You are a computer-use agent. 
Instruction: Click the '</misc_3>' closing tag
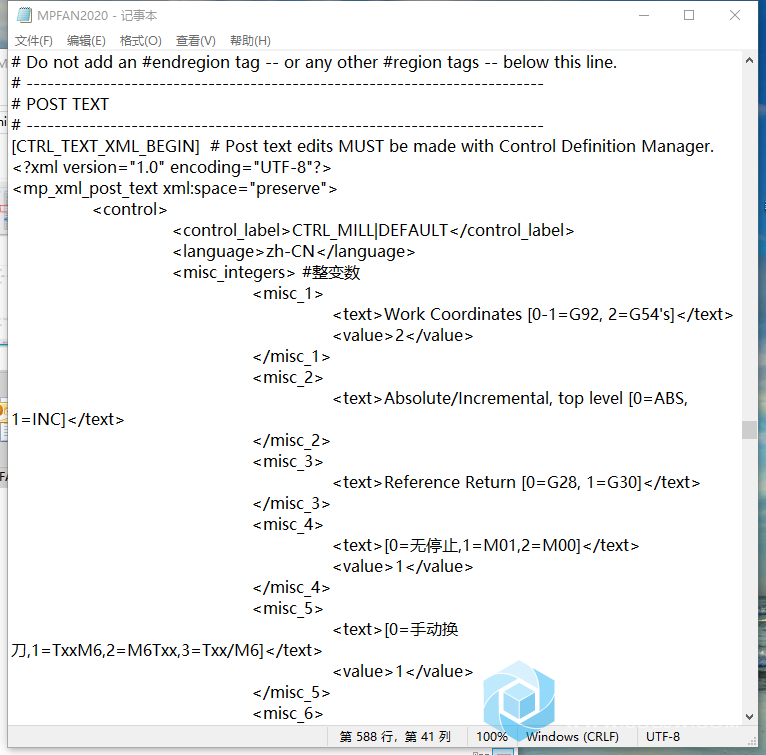tap(291, 503)
